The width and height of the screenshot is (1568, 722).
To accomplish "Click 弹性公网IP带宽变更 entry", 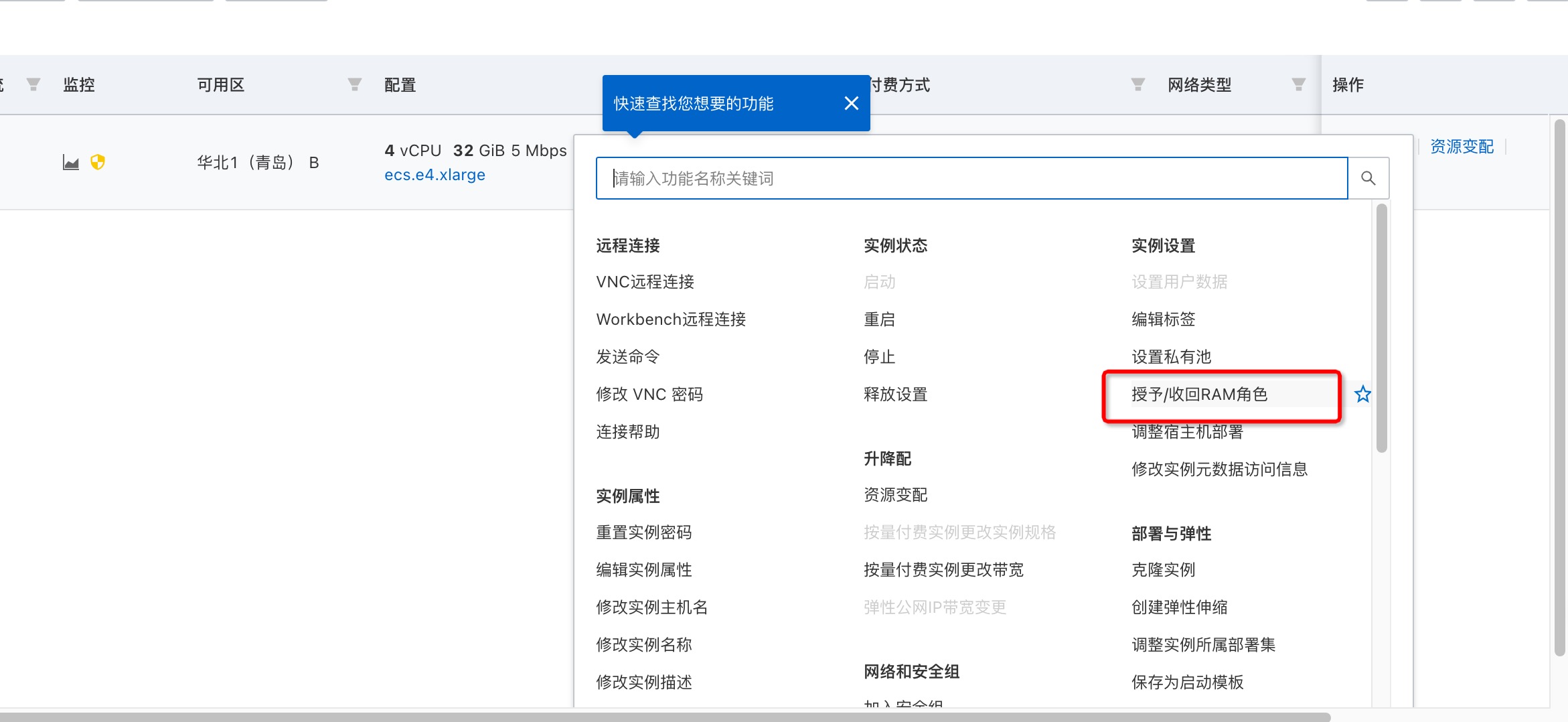I will pyautogui.click(x=935, y=607).
